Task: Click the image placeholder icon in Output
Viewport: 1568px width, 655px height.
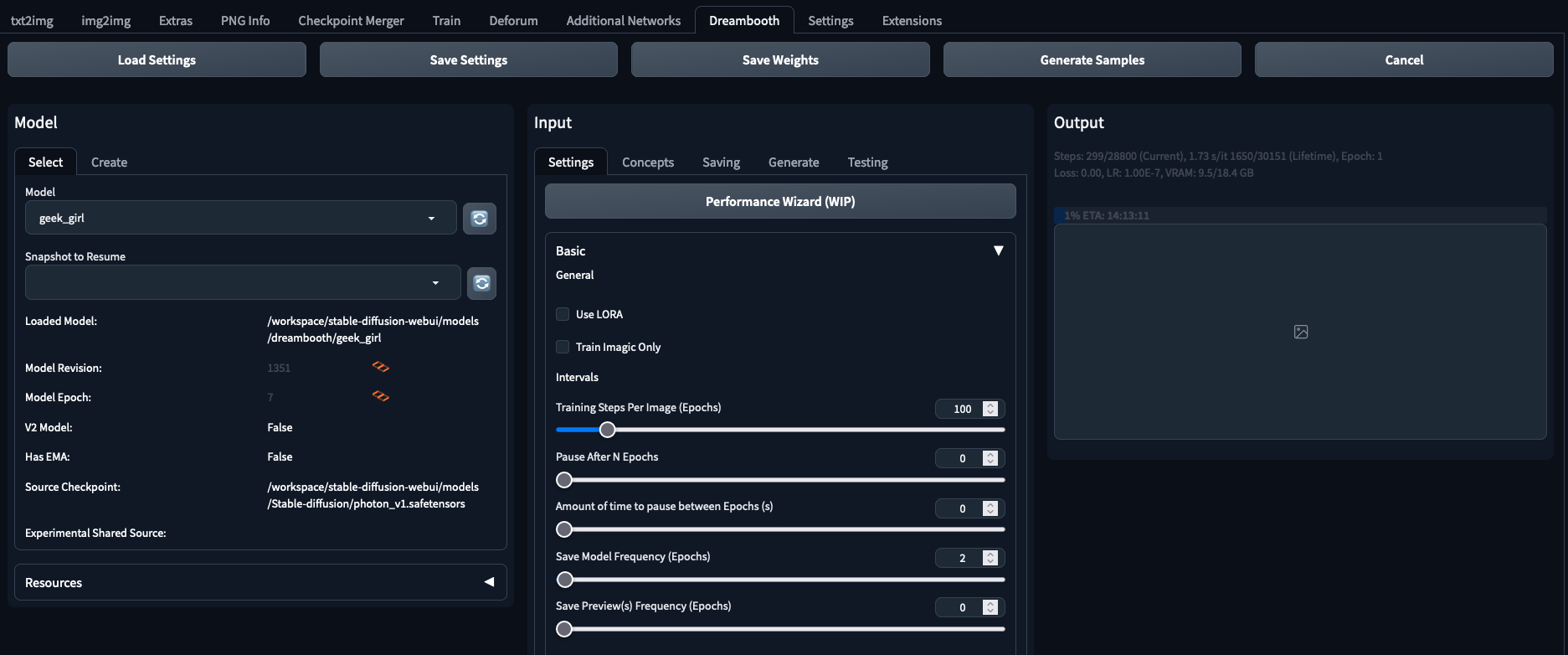Action: click(x=1300, y=332)
